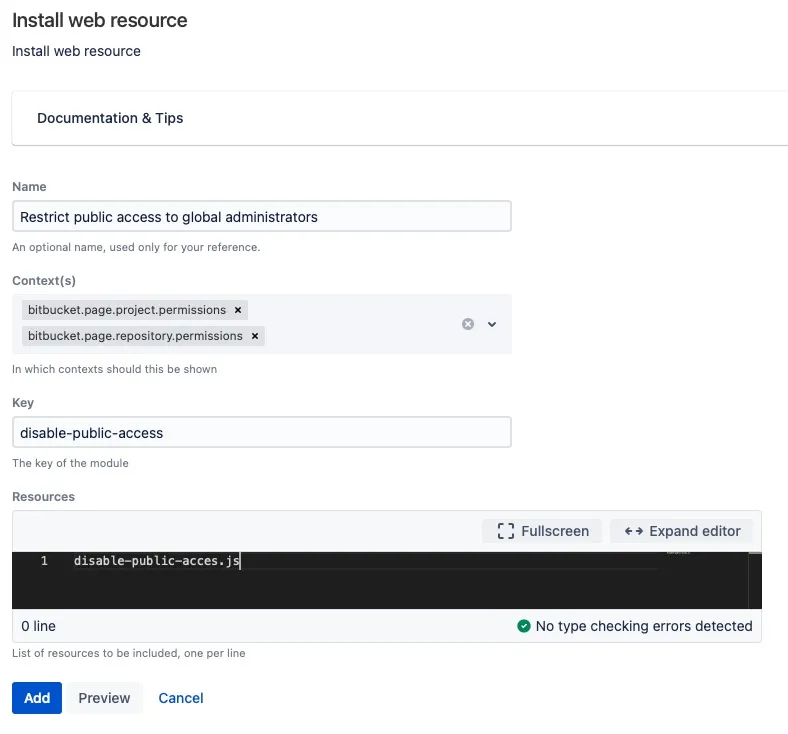
Task: Click the editor vertical scrollbar
Action: pos(755,580)
